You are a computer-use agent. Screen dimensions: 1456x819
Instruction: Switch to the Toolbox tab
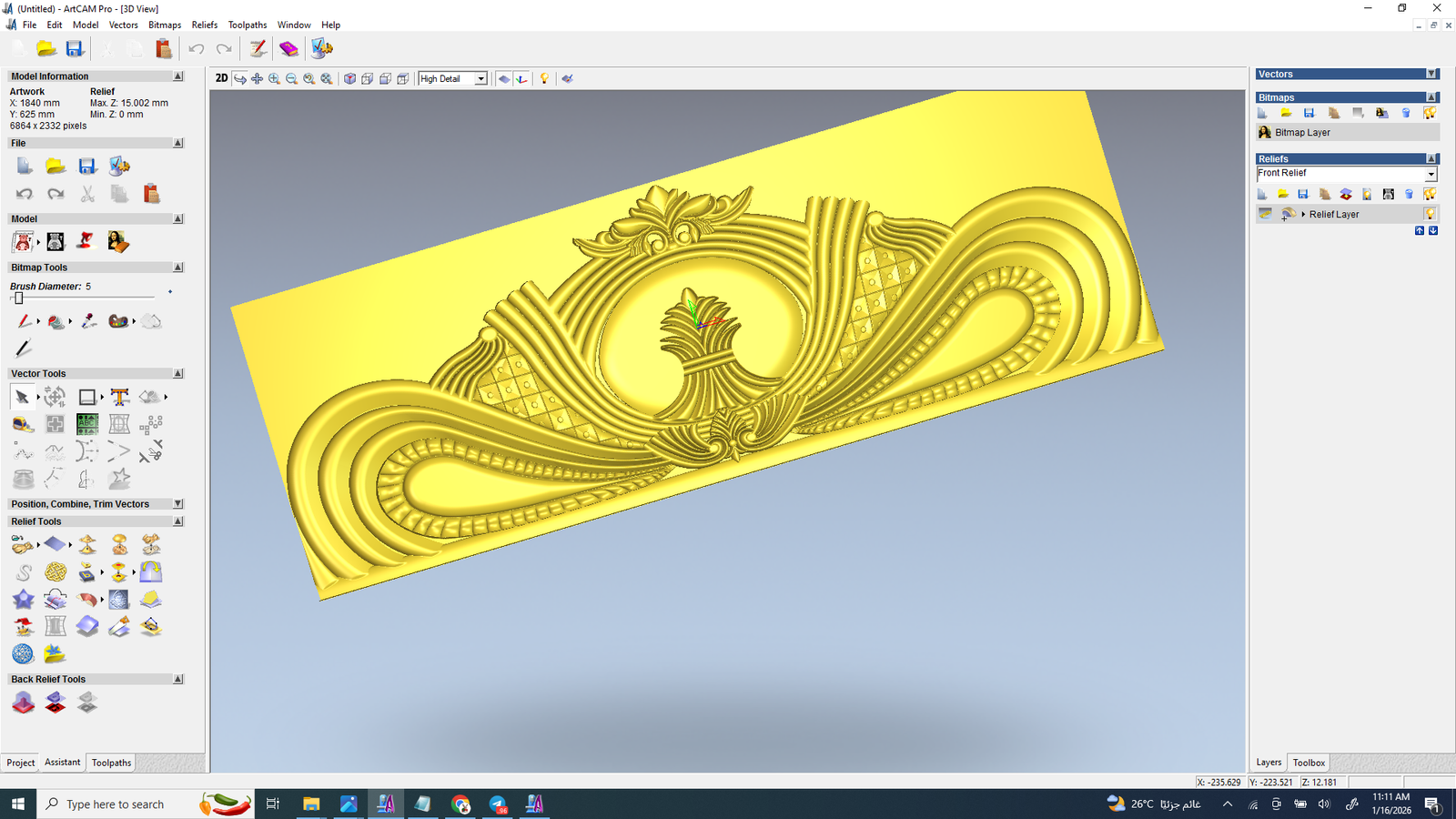tap(1309, 763)
